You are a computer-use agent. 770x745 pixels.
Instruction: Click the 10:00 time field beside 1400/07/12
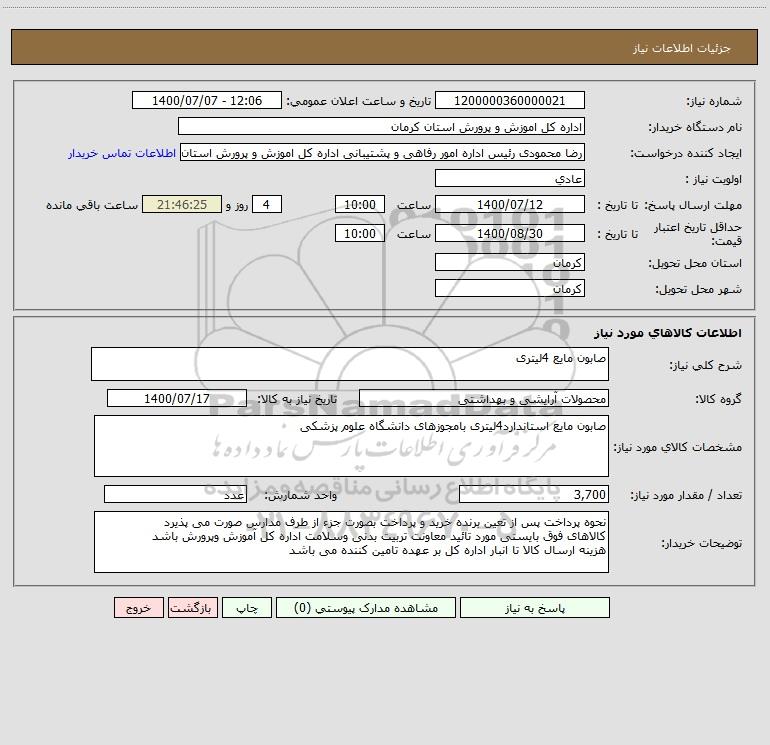pyautogui.click(x=359, y=204)
